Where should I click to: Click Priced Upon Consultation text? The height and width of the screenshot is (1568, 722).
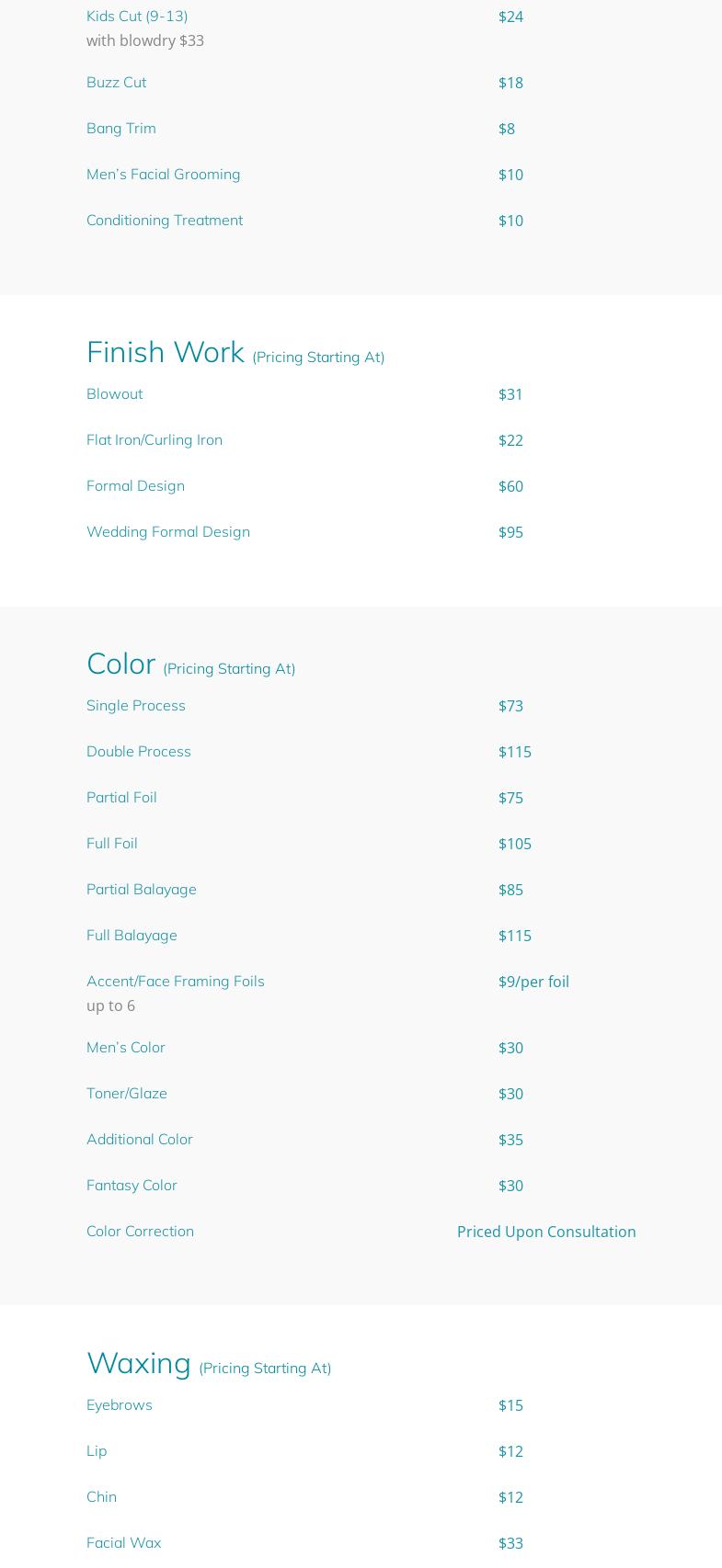tap(546, 1232)
